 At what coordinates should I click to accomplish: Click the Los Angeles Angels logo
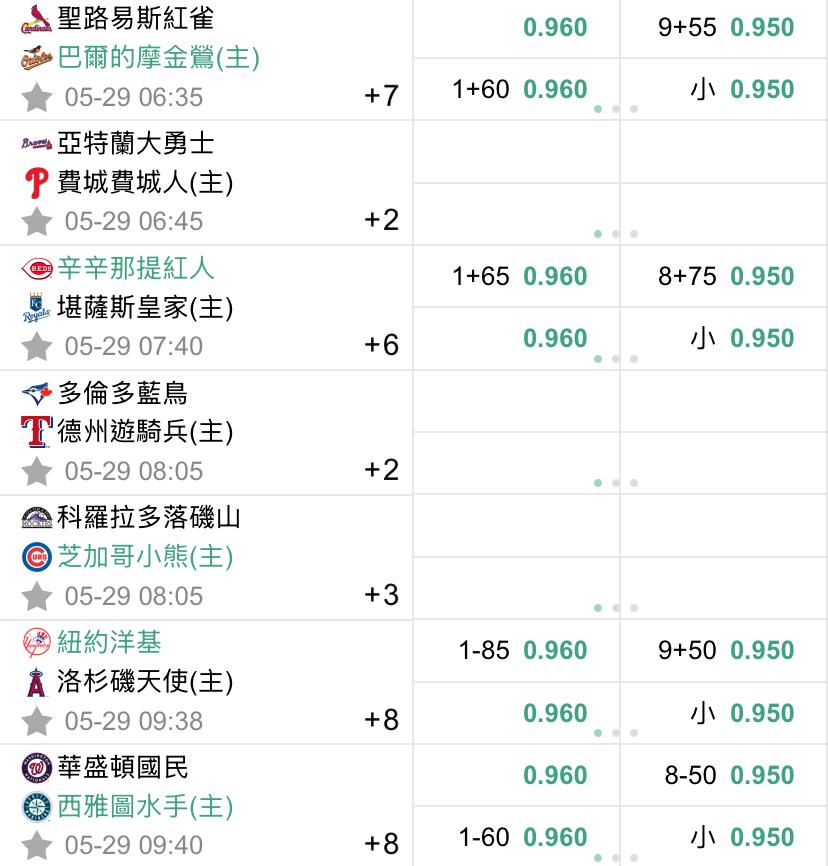point(36,682)
